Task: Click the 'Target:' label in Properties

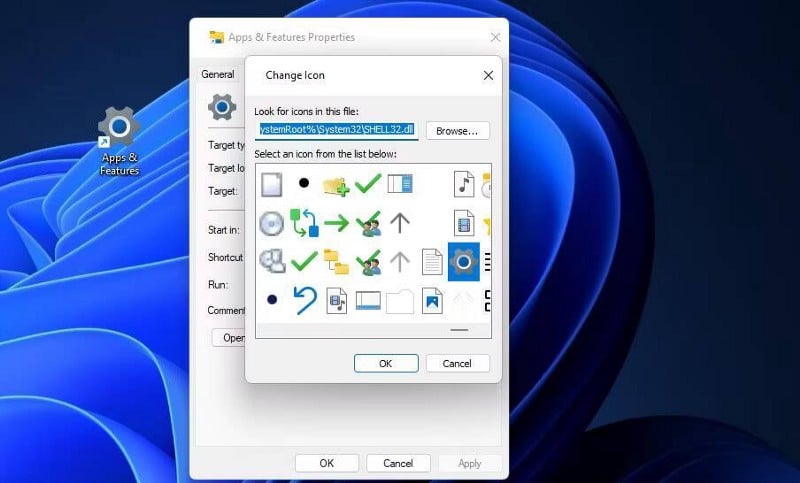Action: click(222, 191)
